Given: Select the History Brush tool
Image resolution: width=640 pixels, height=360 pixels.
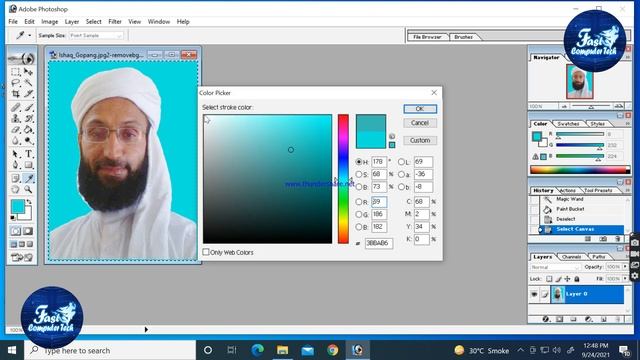Looking at the screenshot, I should [x=28, y=118].
